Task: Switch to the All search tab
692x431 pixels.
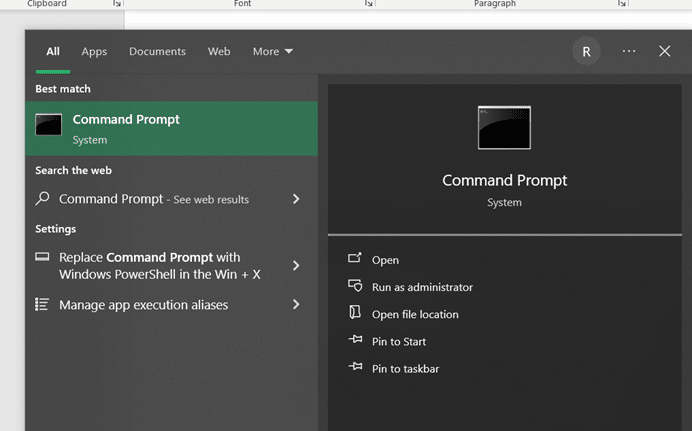Action: 53,52
